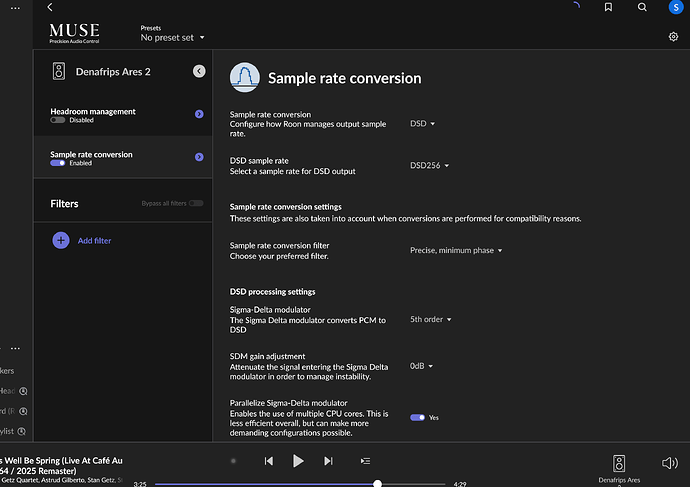Image resolution: width=690 pixels, height=487 pixels.
Task: Open the bookmark icon in top bar
Action: (x=608, y=7)
